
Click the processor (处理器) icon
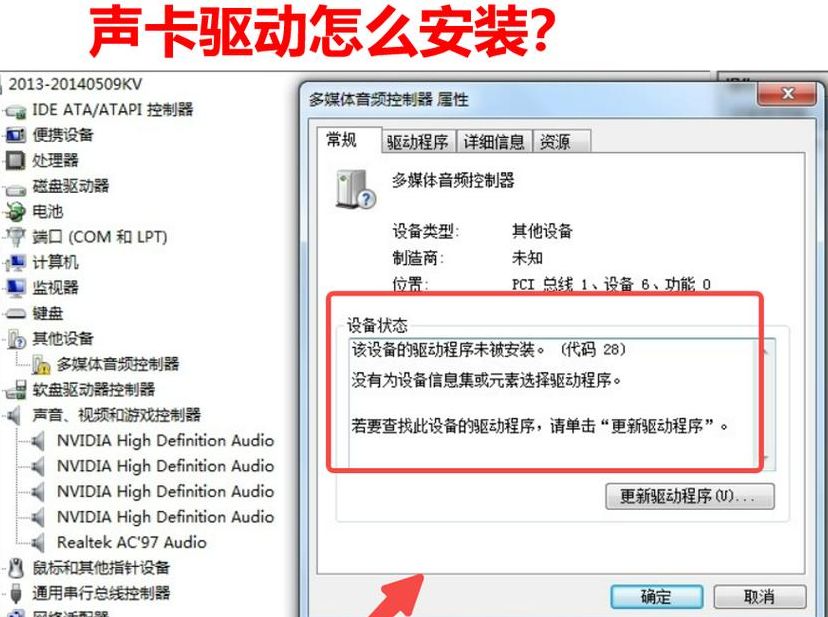(x=15, y=161)
